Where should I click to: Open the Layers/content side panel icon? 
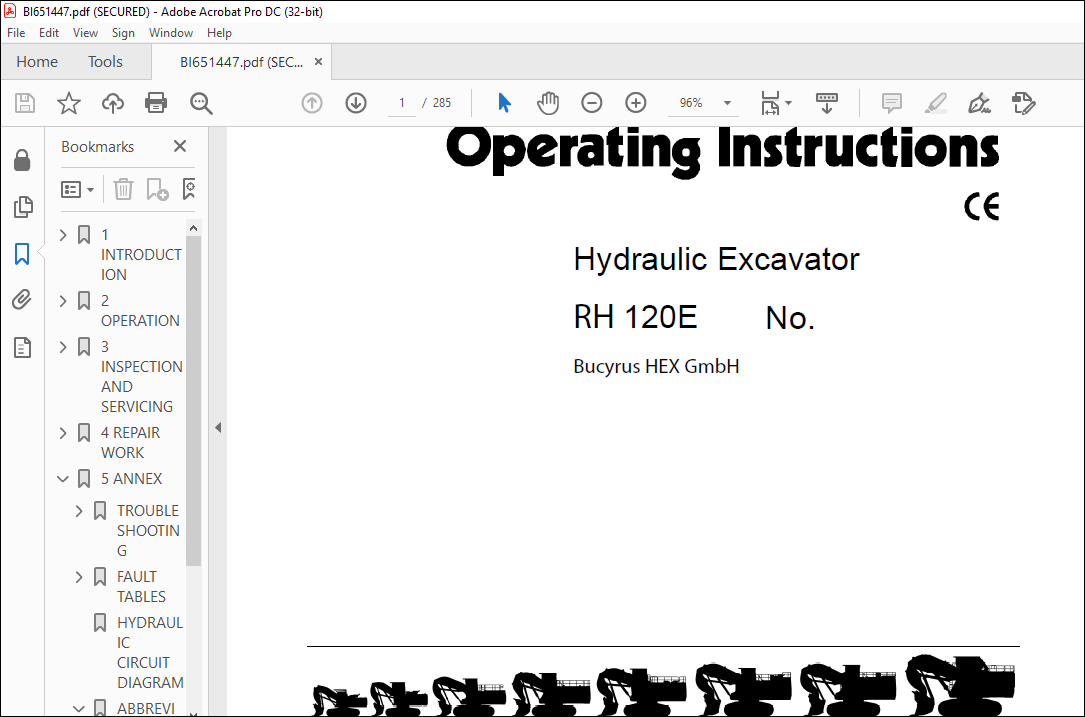click(x=22, y=347)
